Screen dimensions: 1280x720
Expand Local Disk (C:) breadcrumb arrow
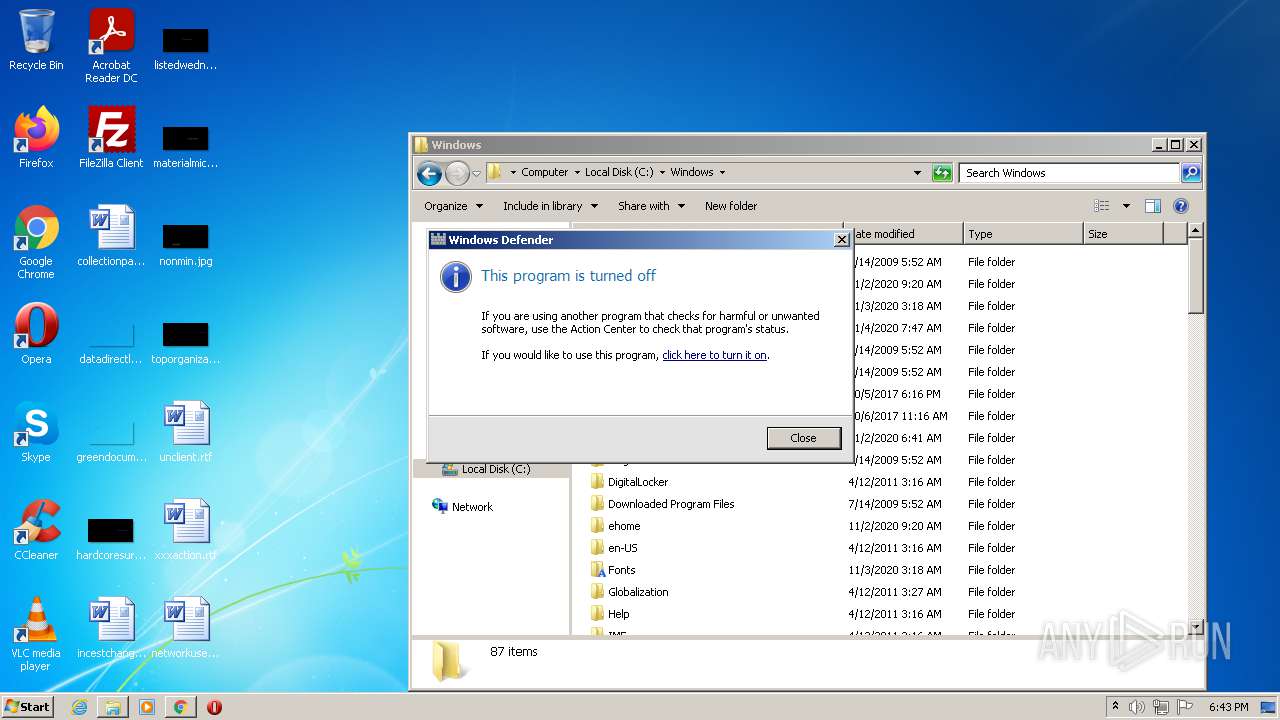tap(662, 173)
